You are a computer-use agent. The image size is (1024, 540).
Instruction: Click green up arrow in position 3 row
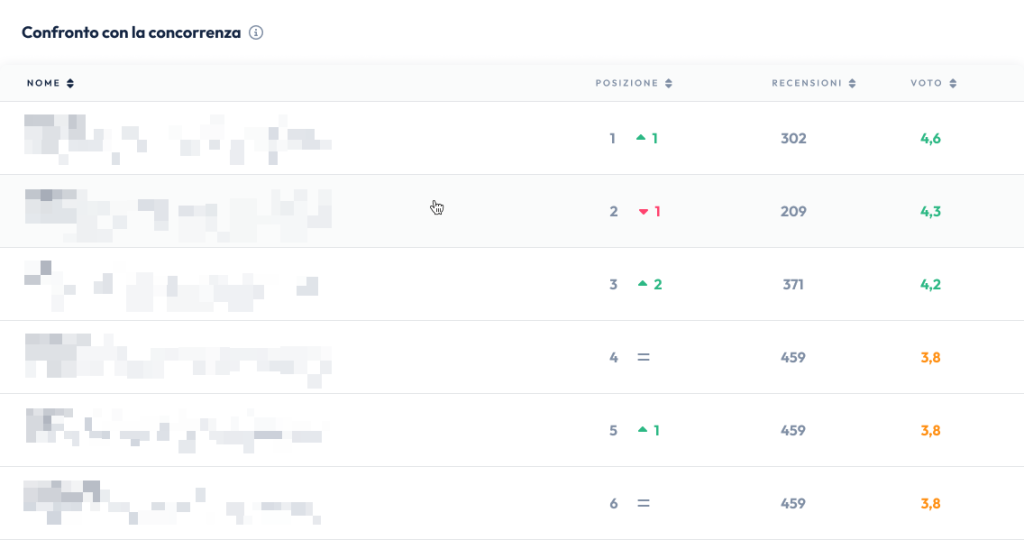click(642, 284)
